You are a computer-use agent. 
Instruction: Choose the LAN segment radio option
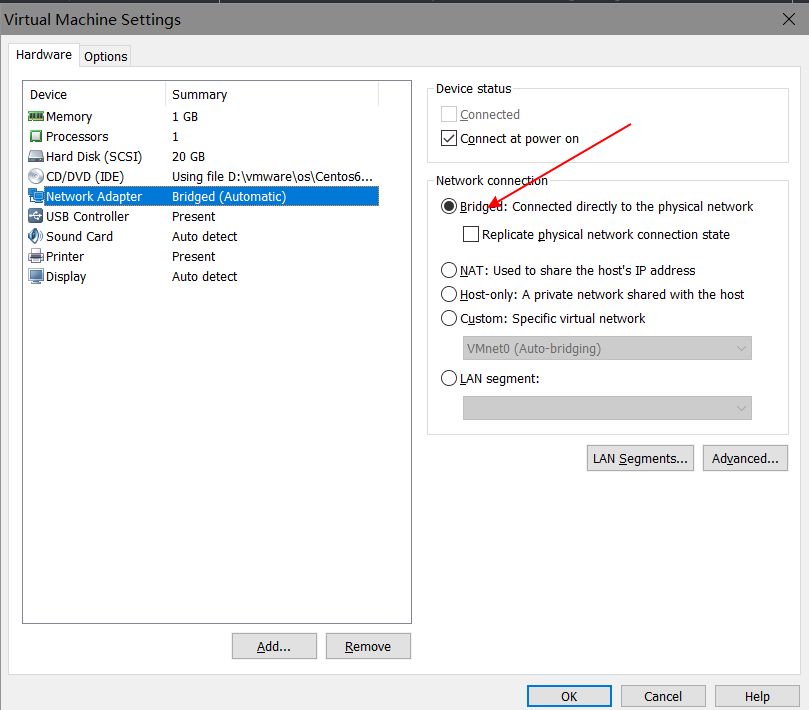click(x=449, y=378)
